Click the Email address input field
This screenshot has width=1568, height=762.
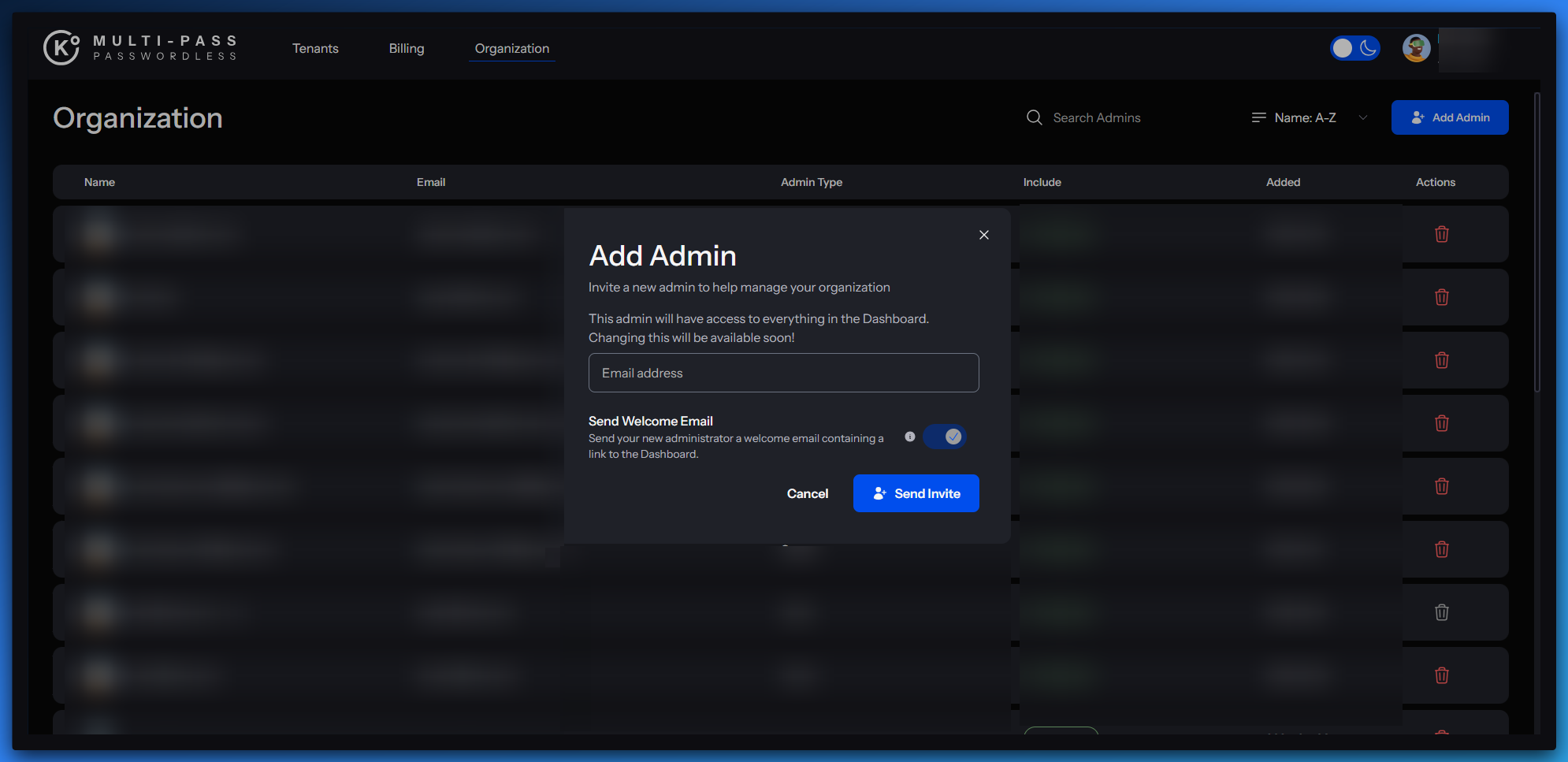[783, 373]
